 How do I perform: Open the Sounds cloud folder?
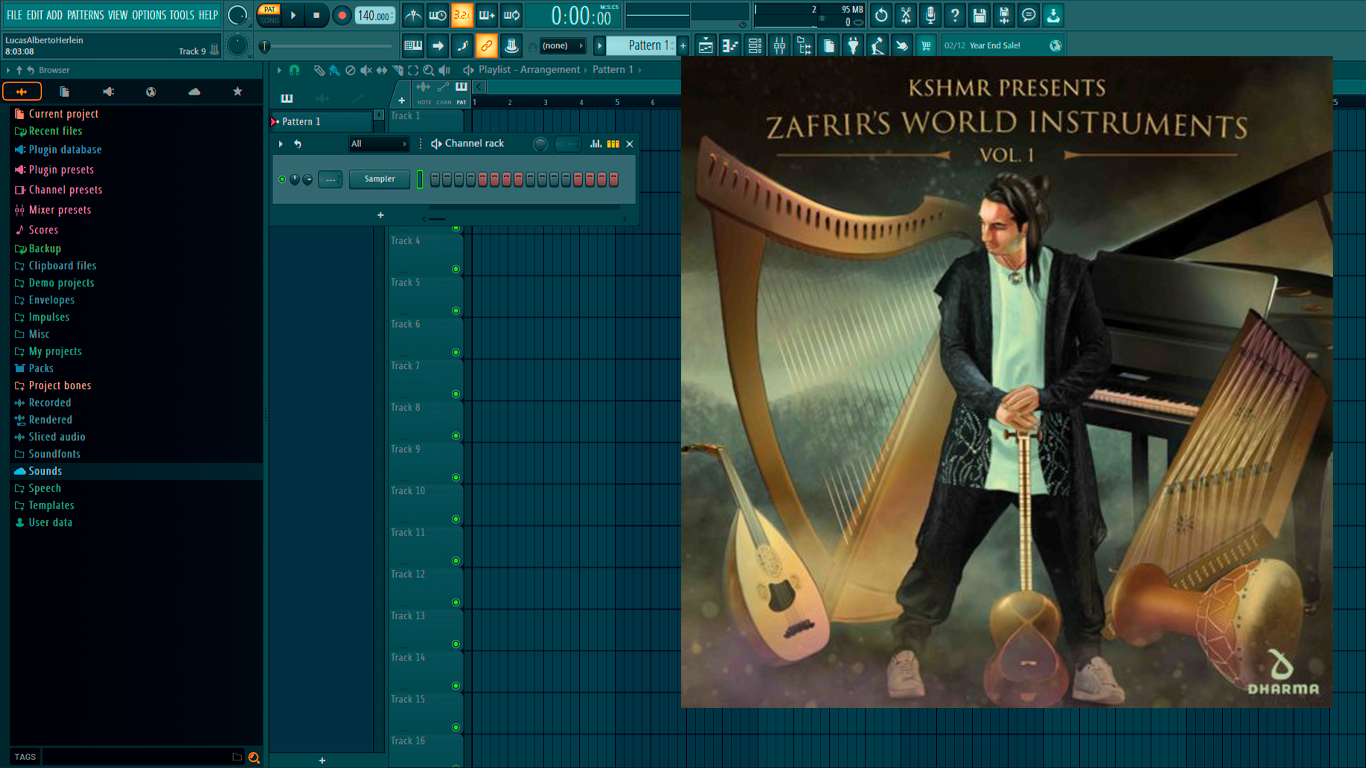click(45, 471)
